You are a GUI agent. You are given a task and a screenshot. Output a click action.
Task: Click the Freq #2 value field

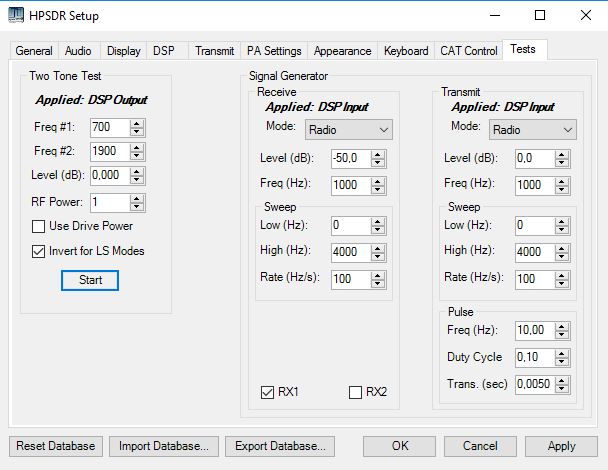click(x=110, y=151)
